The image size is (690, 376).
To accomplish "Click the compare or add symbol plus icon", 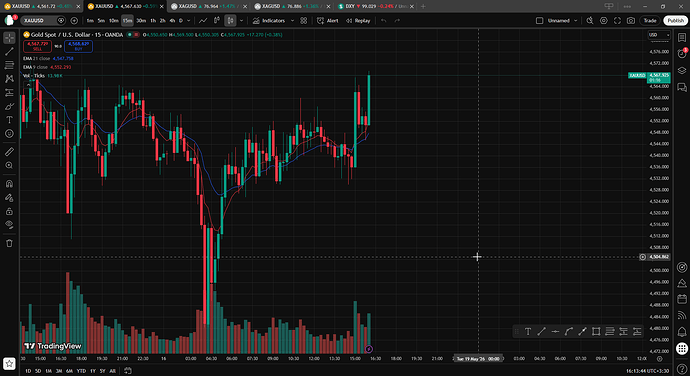I will [74, 21].
